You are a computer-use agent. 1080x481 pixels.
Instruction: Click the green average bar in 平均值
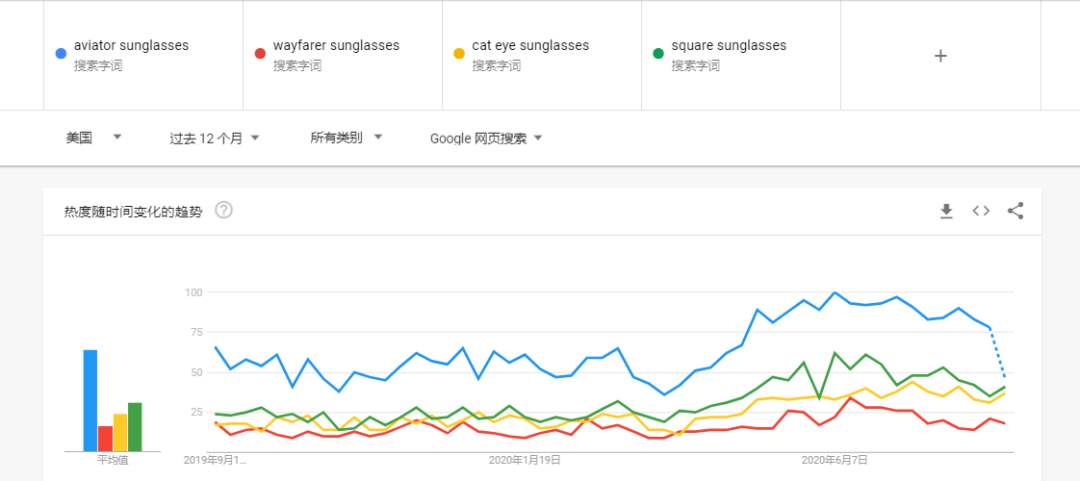tap(135, 427)
